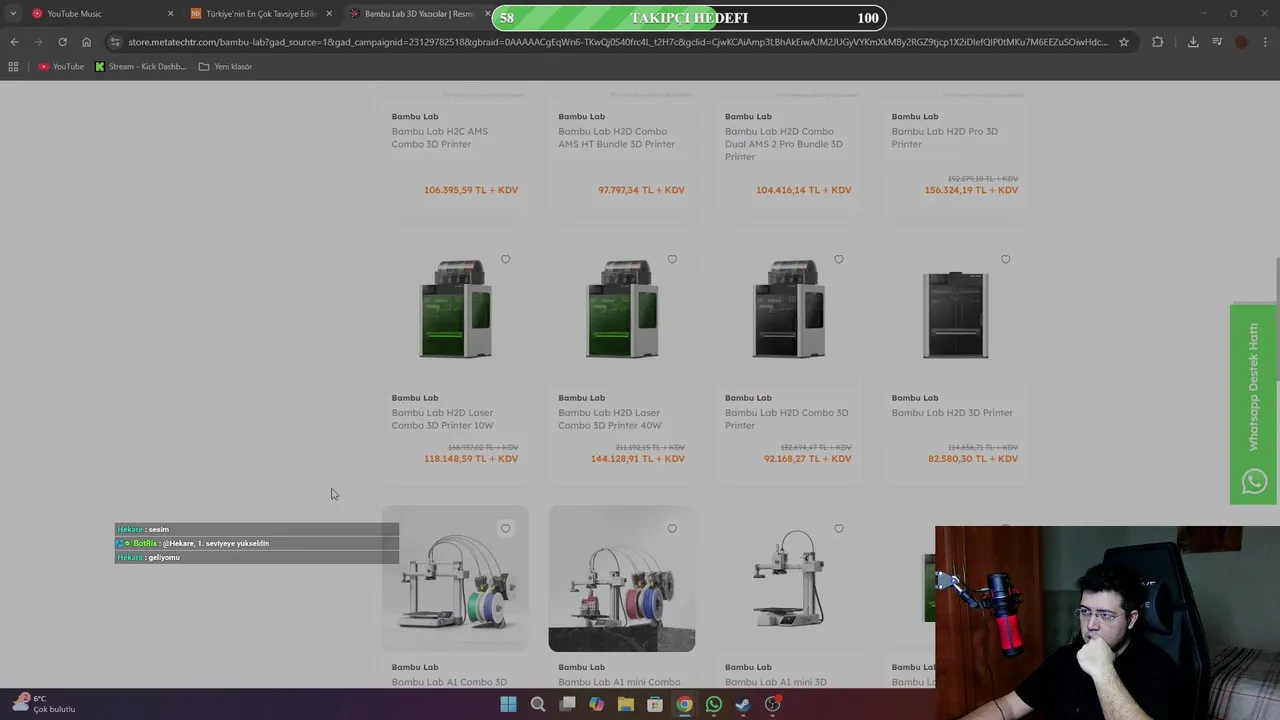
Task: Open the WhatsApp Destek Hattı side button
Action: (x=1253, y=404)
